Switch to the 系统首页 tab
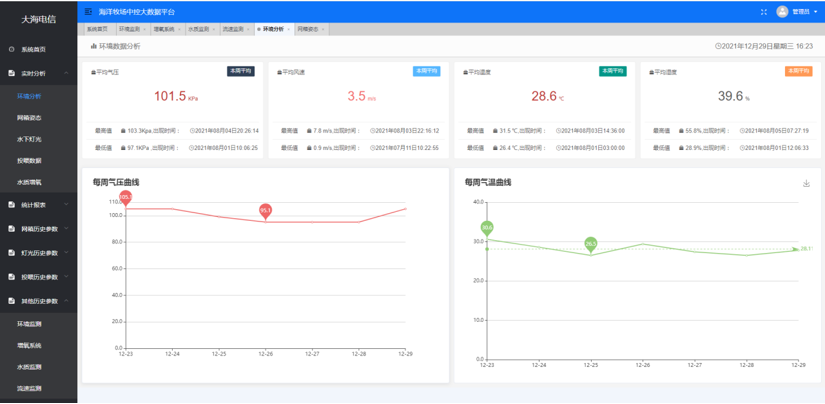The width and height of the screenshot is (825, 404). point(97,30)
